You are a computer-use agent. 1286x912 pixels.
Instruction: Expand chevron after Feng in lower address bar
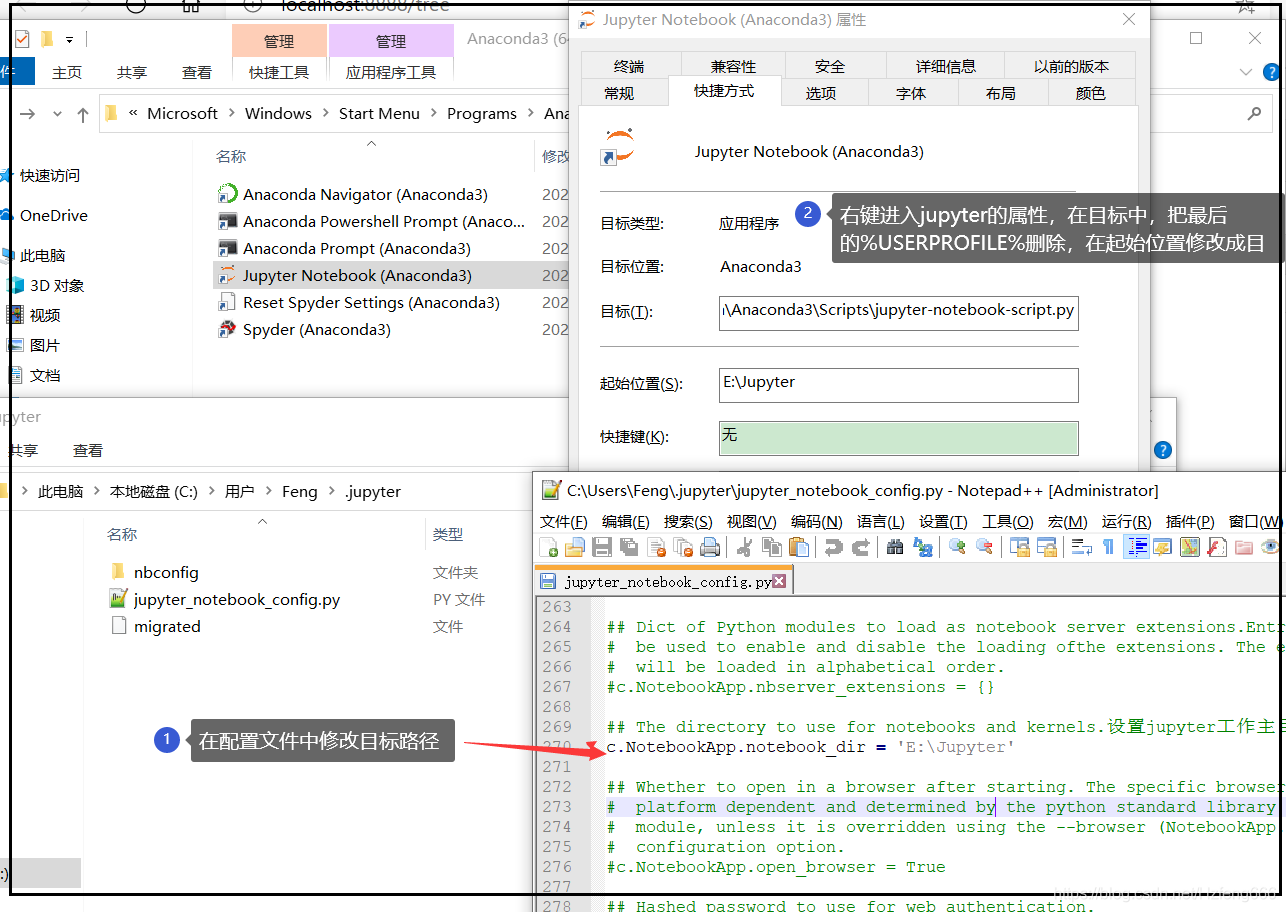pyautogui.click(x=332, y=492)
